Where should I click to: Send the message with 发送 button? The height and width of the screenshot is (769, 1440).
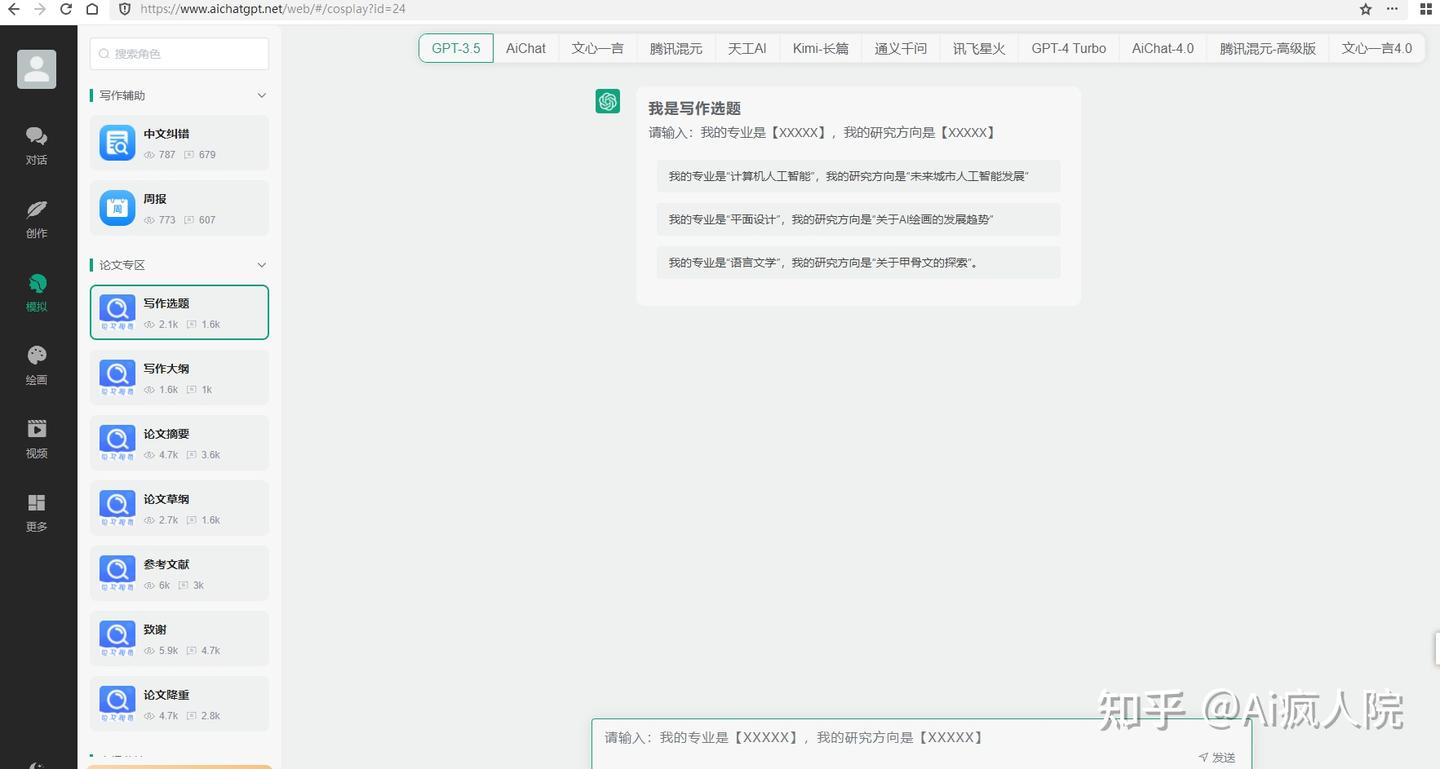[1217, 758]
